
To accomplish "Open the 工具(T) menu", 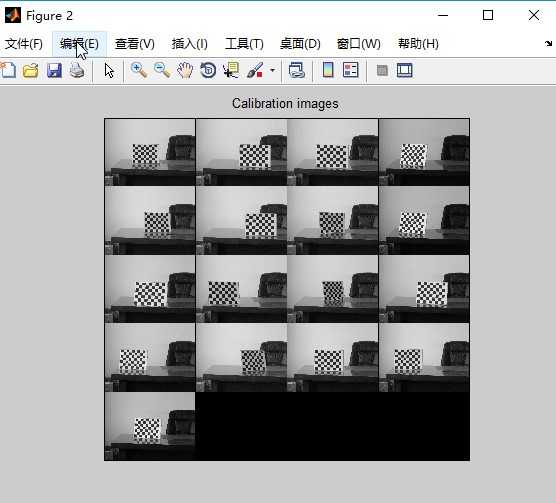I will coord(244,44).
